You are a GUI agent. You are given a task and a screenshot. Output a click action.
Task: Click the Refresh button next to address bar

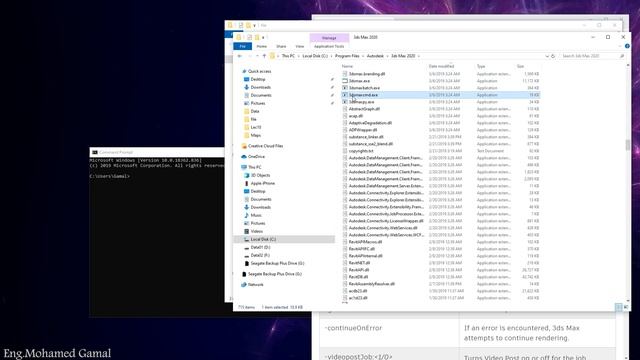coord(553,56)
